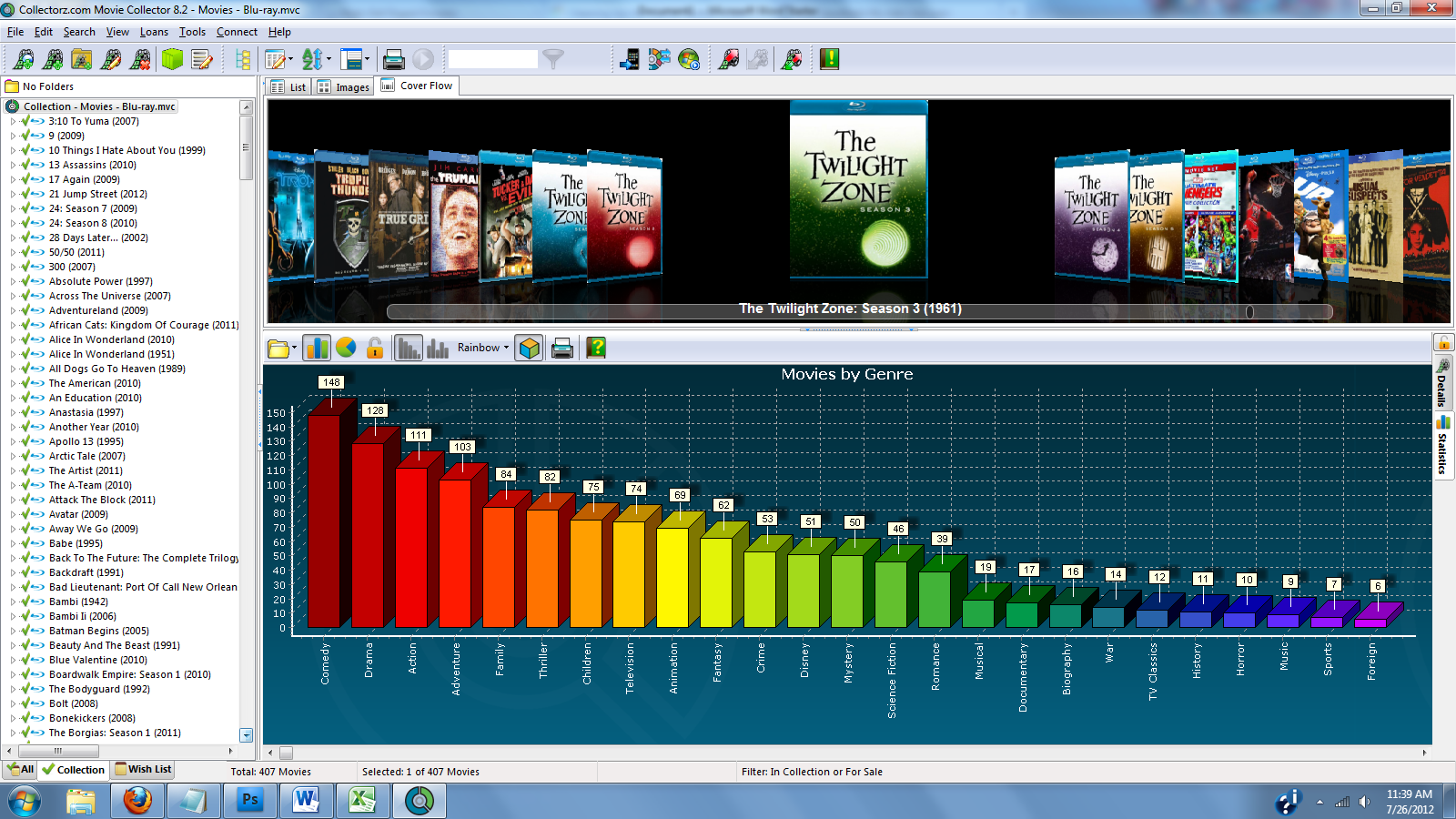Expand the Apollo 13 (1995) tree entry
1456x819 pixels.
(x=13, y=441)
